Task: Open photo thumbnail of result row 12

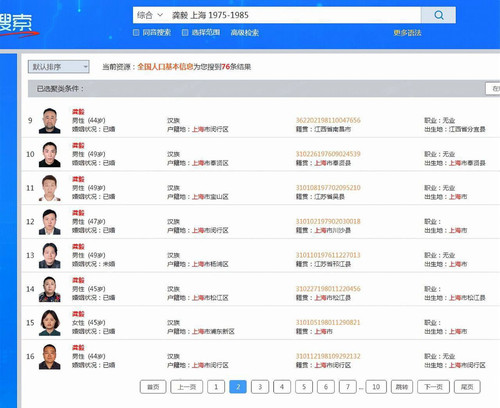Action: click(x=50, y=222)
